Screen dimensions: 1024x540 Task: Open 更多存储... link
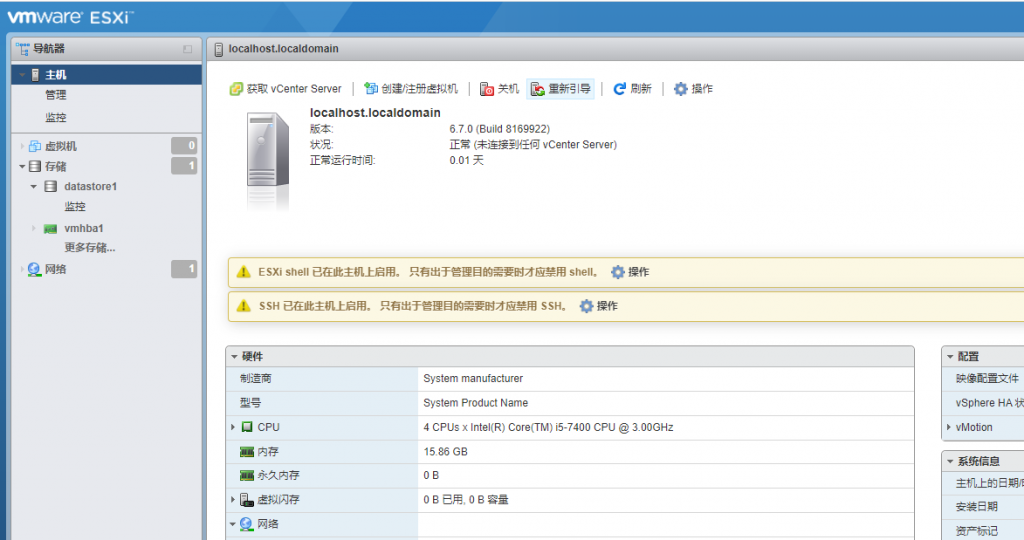point(89,247)
